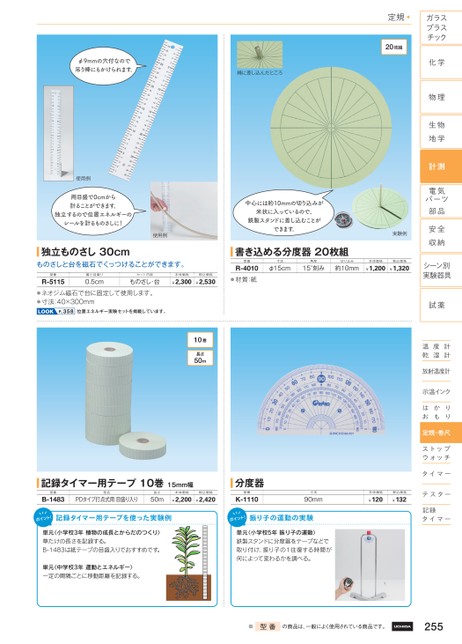
Task: Click model number R-4010 in table
Action: (247, 268)
